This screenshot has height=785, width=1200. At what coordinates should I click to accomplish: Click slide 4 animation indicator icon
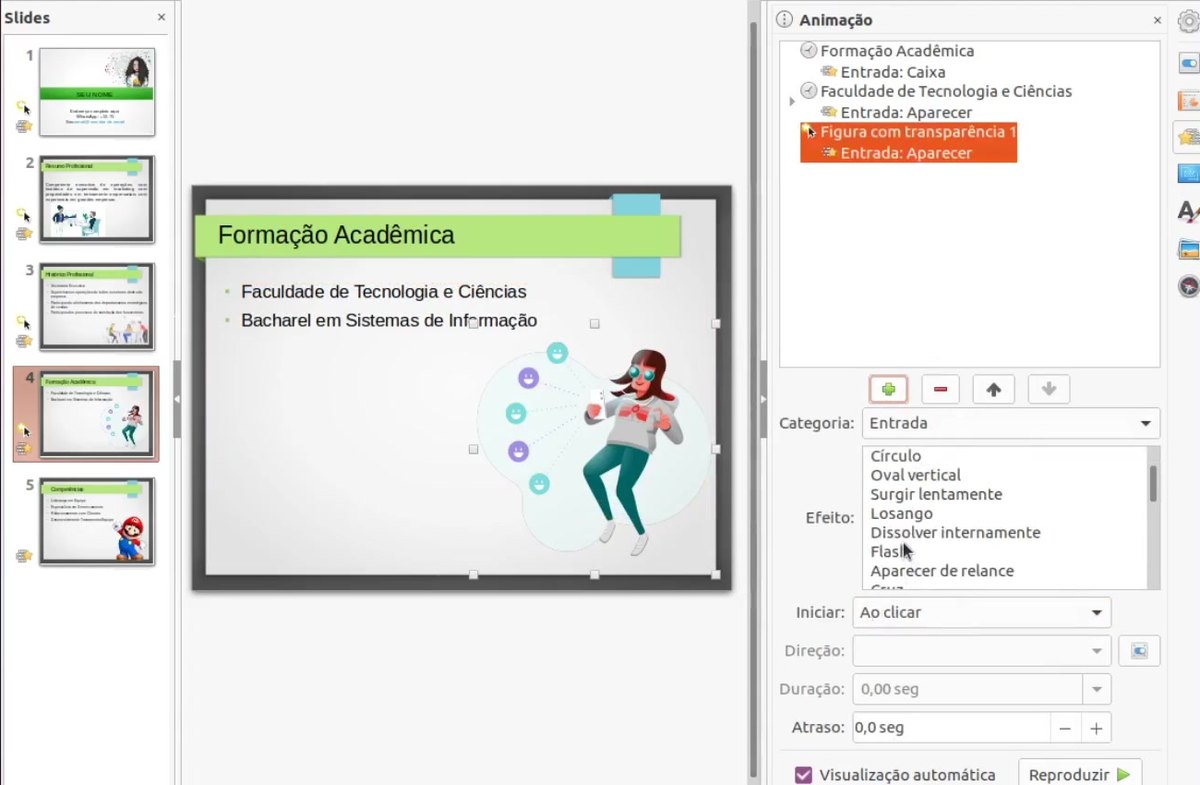(23, 449)
